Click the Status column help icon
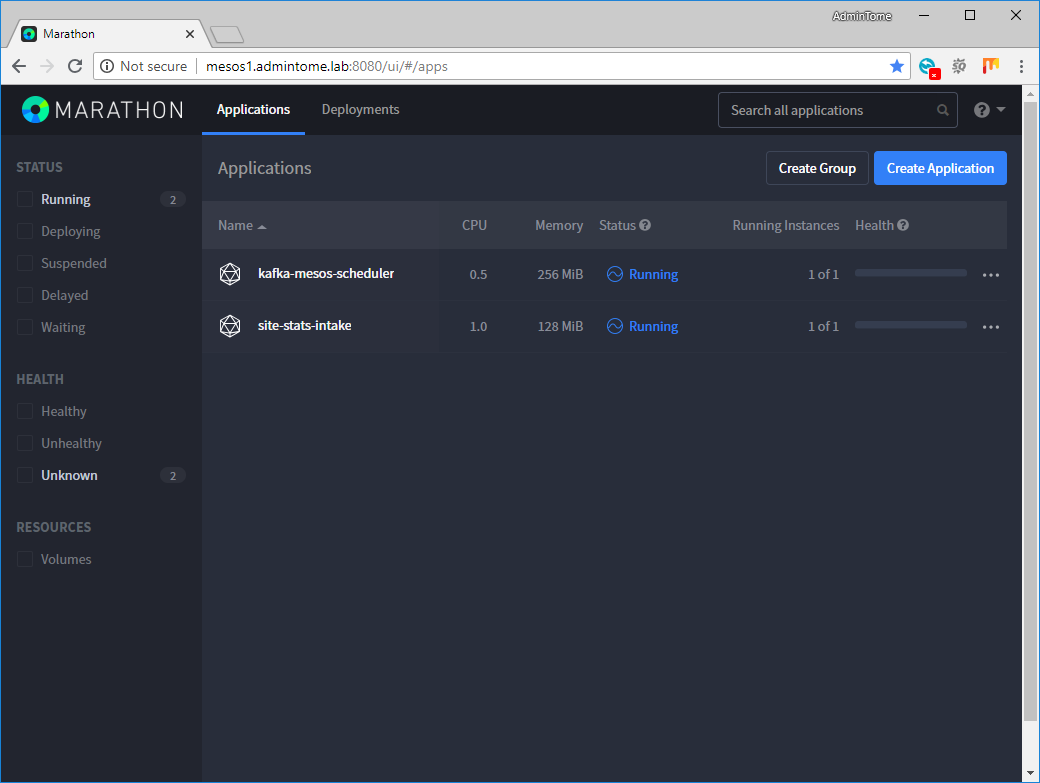 tap(646, 225)
